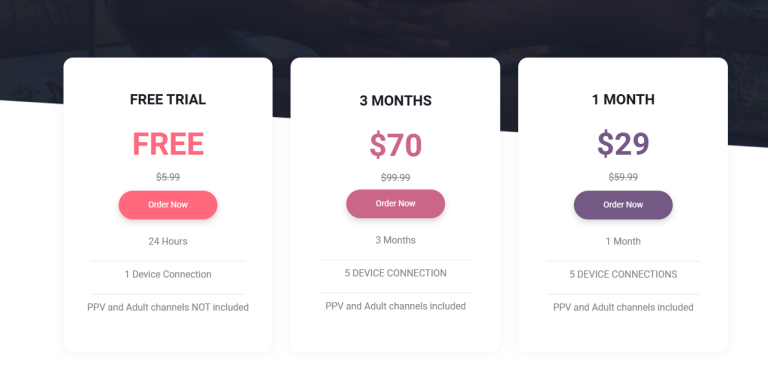Click the purple $29 price text
The width and height of the screenshot is (768, 391).
click(623, 144)
